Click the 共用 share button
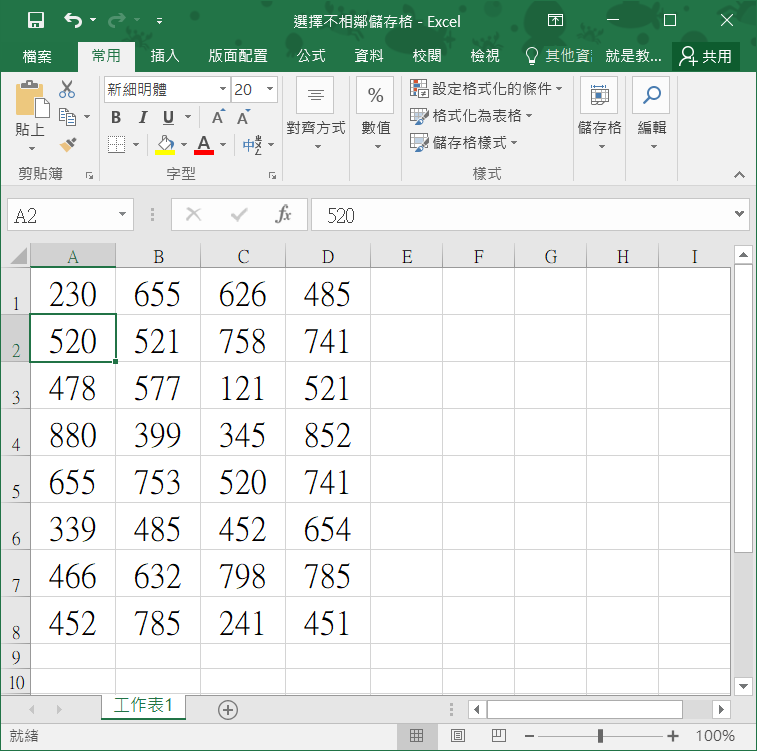 706,56
